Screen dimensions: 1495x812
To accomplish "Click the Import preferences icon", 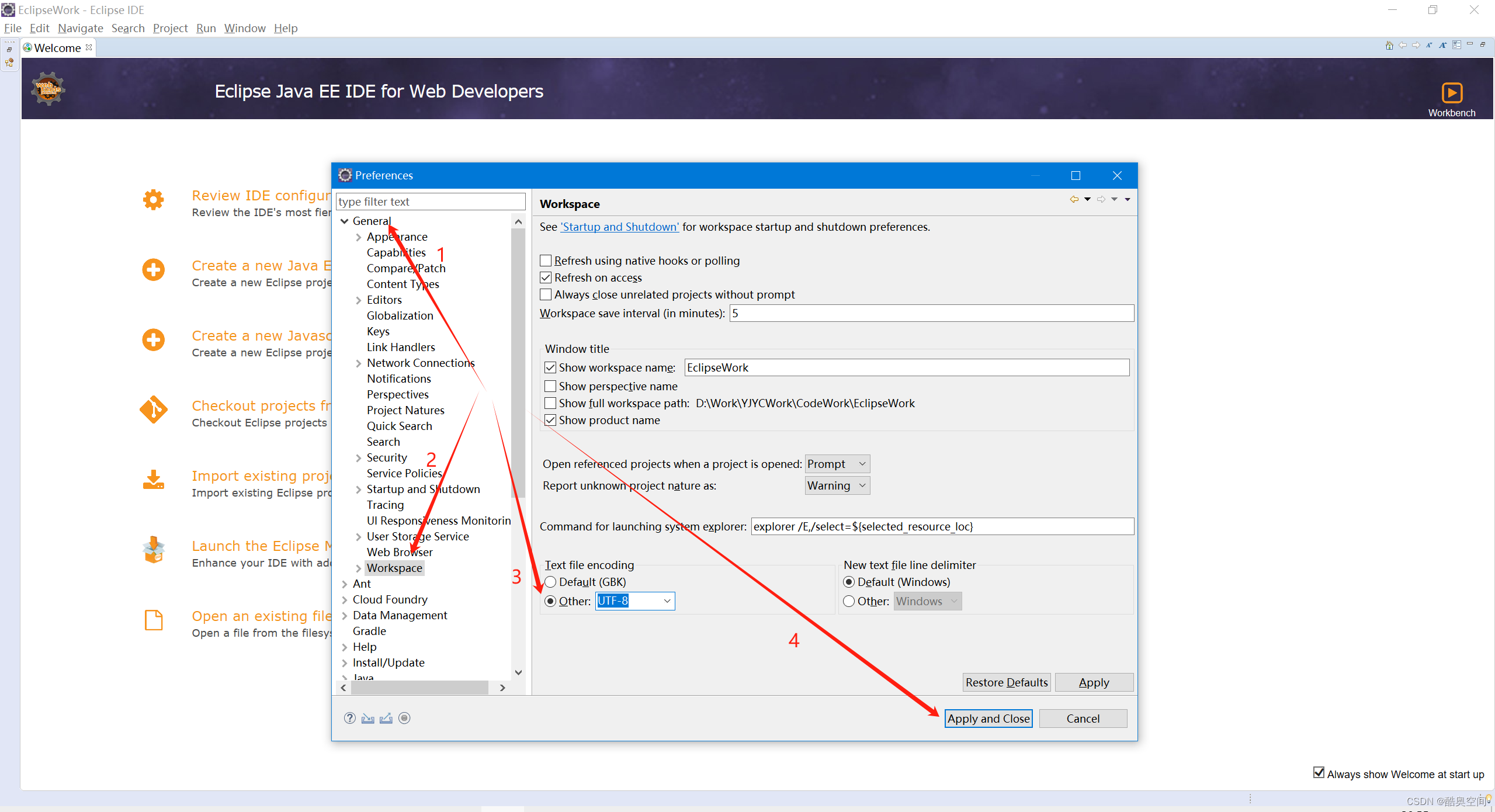I will 367,718.
